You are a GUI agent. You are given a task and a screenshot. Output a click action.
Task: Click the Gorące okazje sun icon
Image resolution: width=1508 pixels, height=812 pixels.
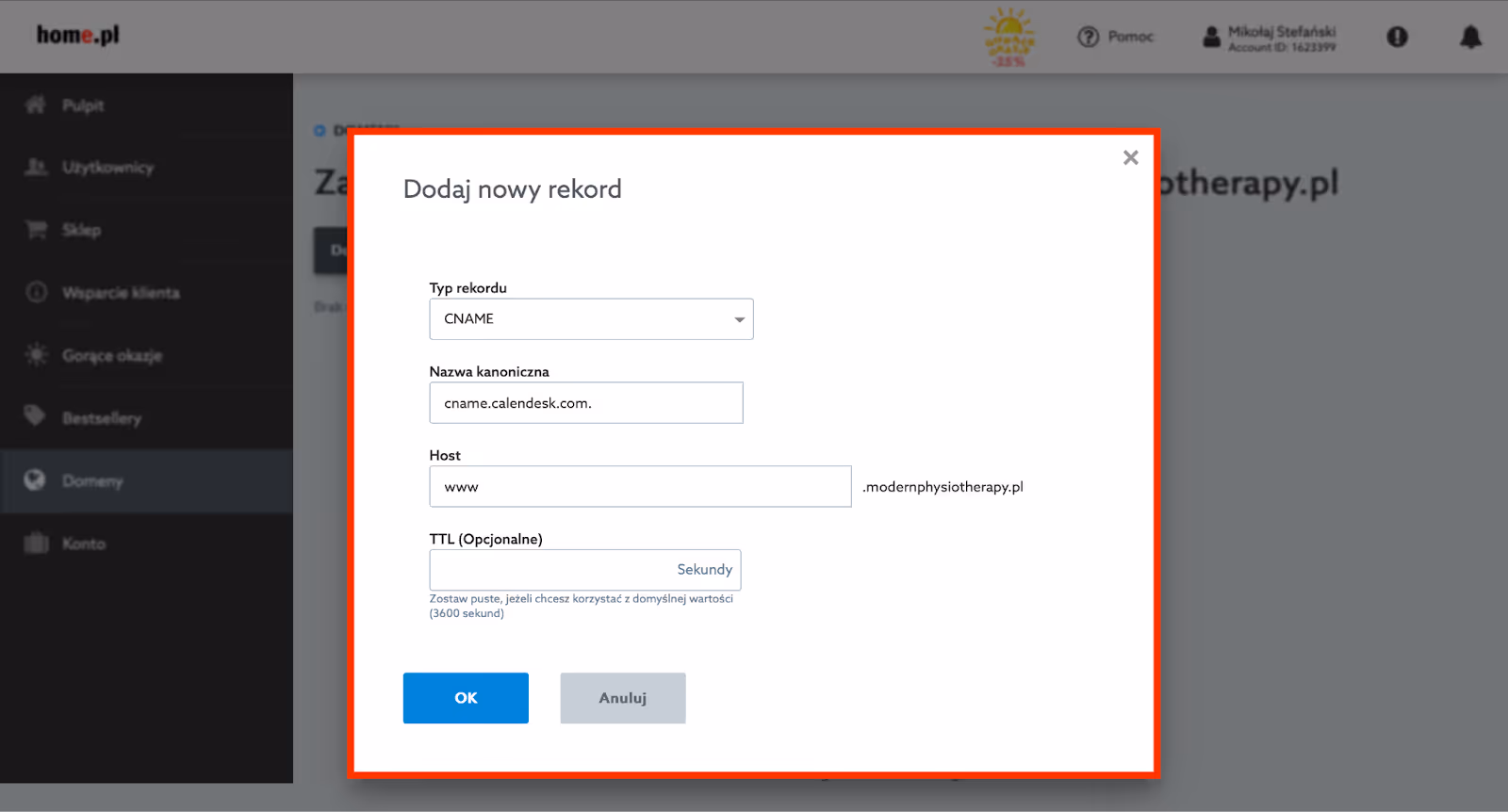[x=36, y=355]
